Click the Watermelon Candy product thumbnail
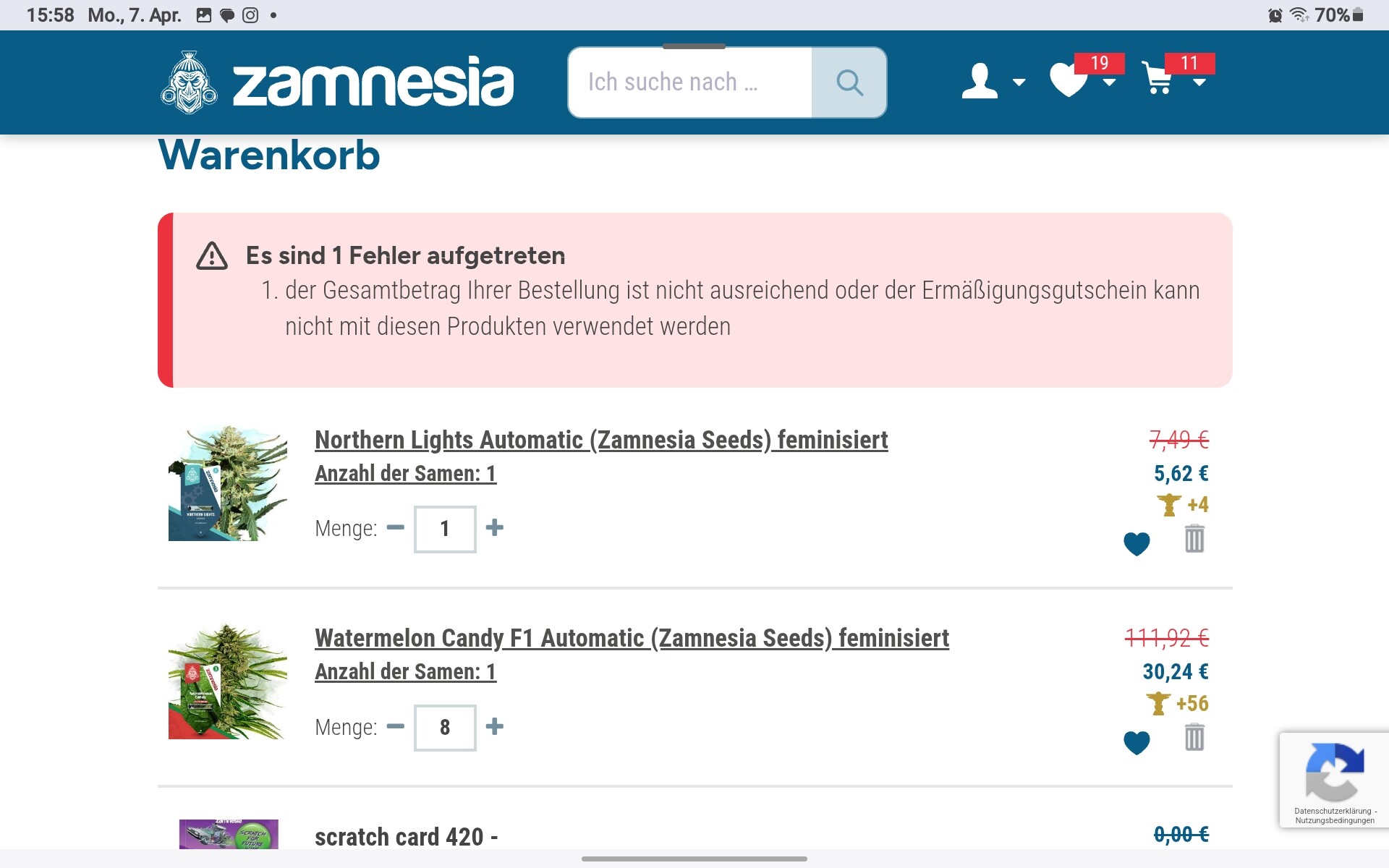The width and height of the screenshot is (1389, 868). tap(228, 681)
